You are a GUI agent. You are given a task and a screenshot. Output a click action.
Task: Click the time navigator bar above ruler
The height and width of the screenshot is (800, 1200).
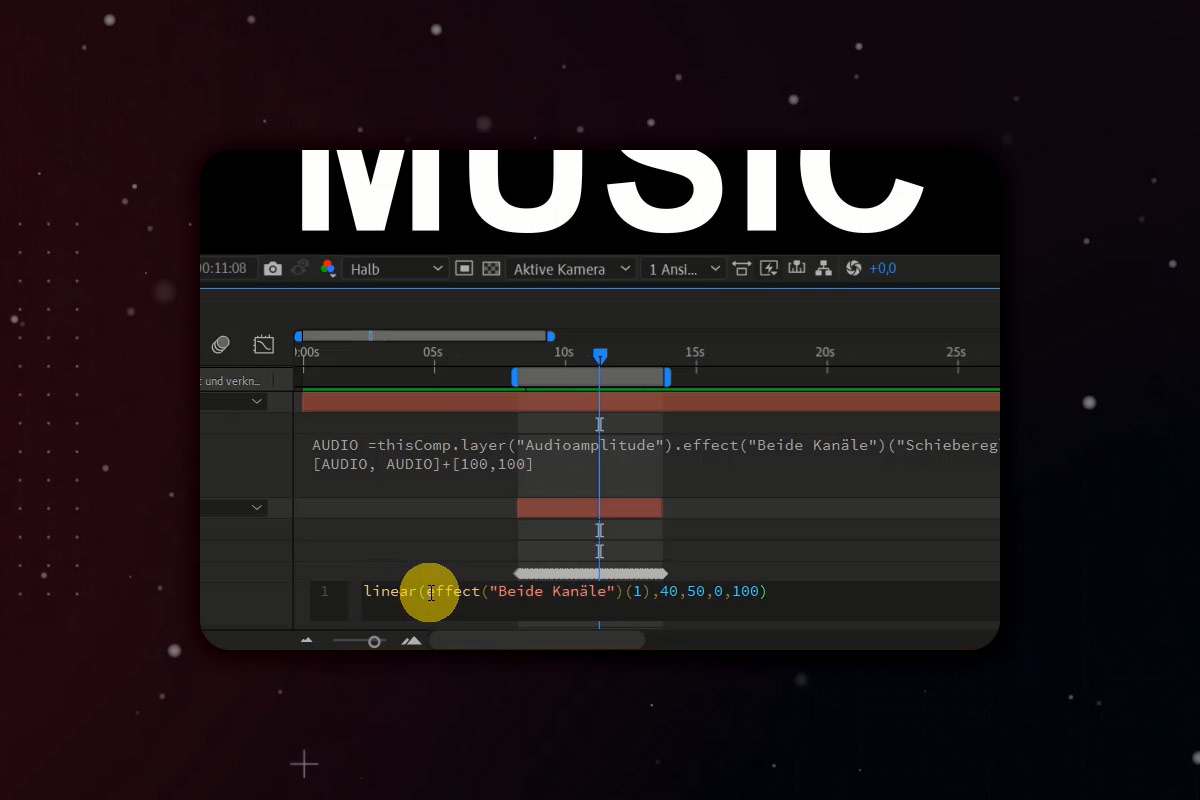(424, 336)
